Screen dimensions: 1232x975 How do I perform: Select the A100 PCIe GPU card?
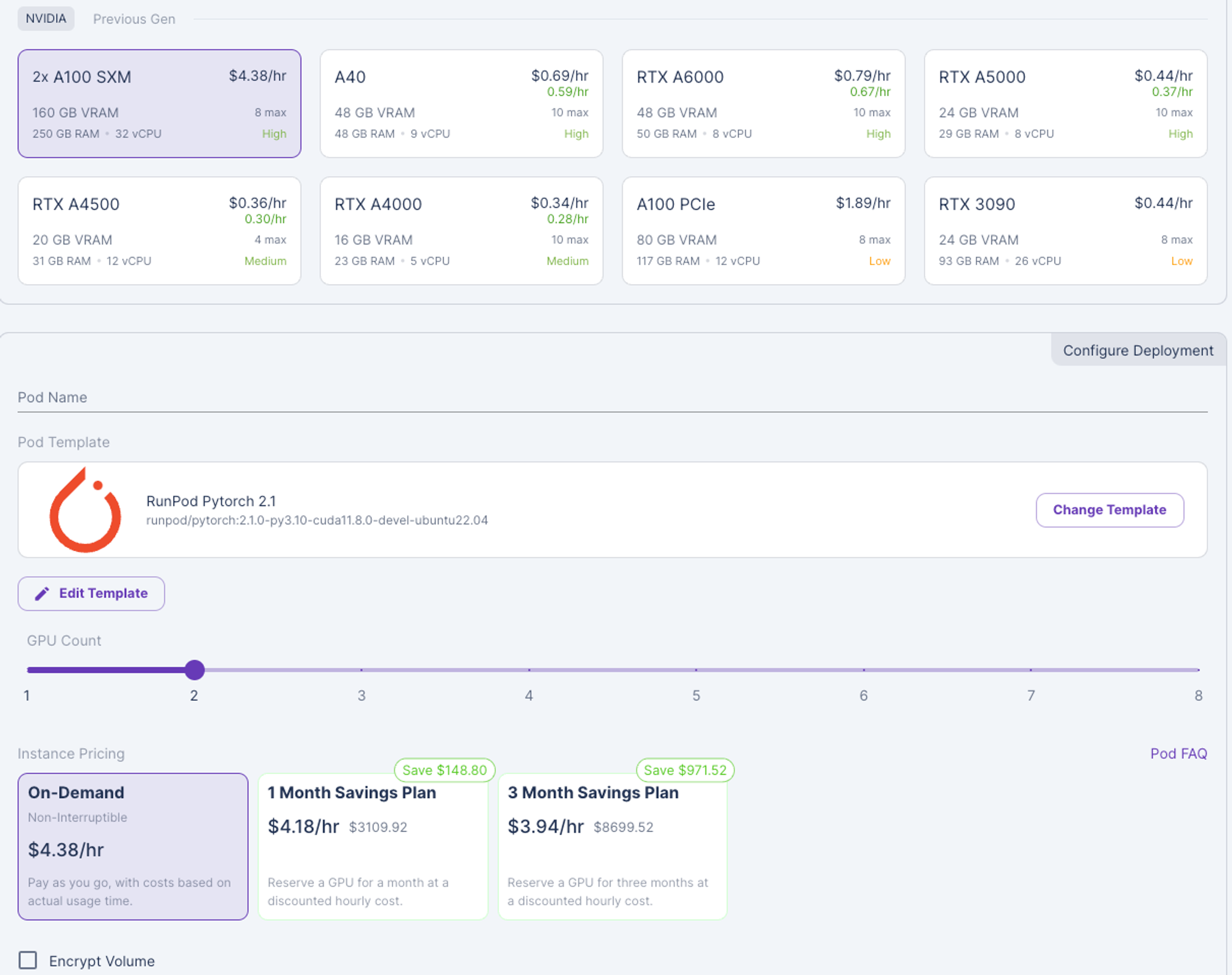[x=763, y=230]
